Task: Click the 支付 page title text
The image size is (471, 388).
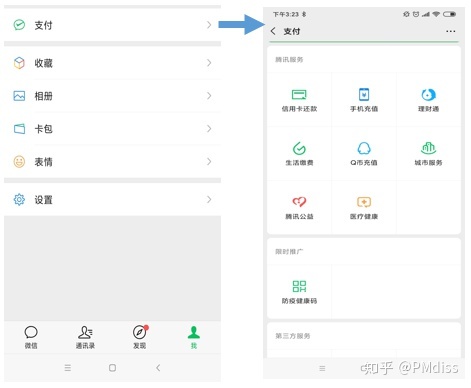Action: click(292, 31)
